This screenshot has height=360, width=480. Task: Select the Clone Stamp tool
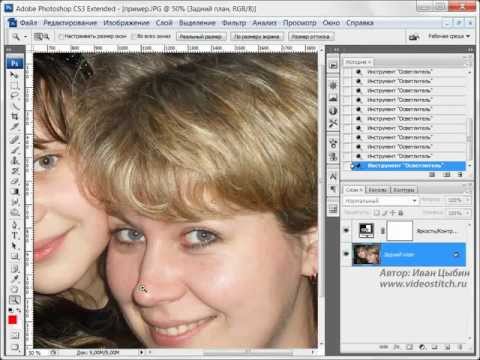pos(14,161)
